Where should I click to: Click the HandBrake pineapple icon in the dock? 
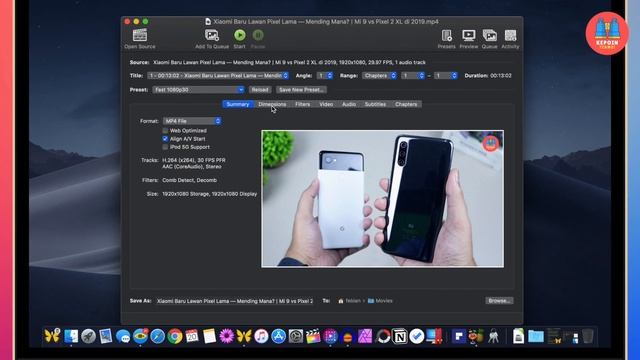[x=476, y=336]
